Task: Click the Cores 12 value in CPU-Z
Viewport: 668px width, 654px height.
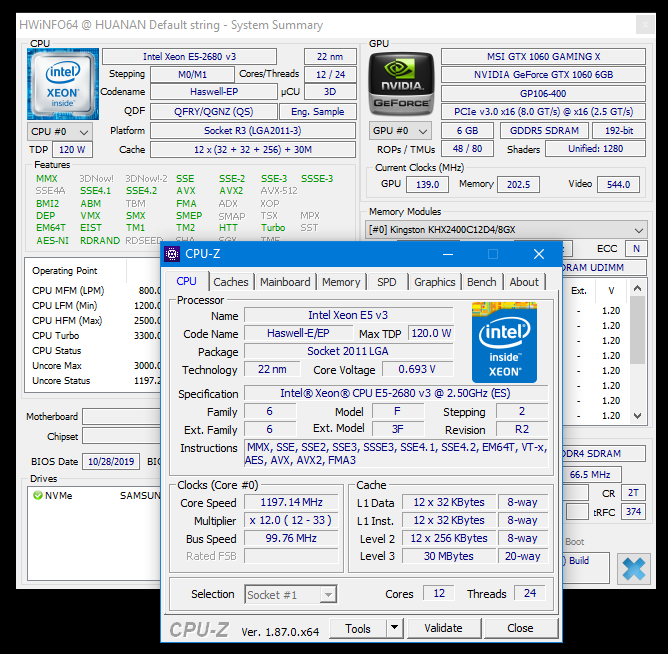Action: pyautogui.click(x=439, y=593)
